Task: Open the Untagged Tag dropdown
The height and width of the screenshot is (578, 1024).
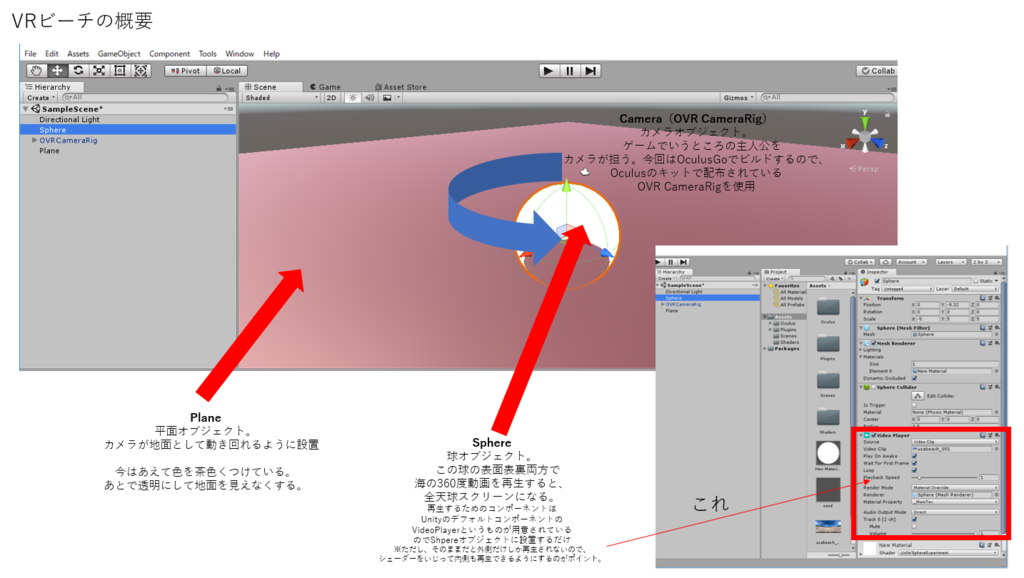Action: [908, 289]
